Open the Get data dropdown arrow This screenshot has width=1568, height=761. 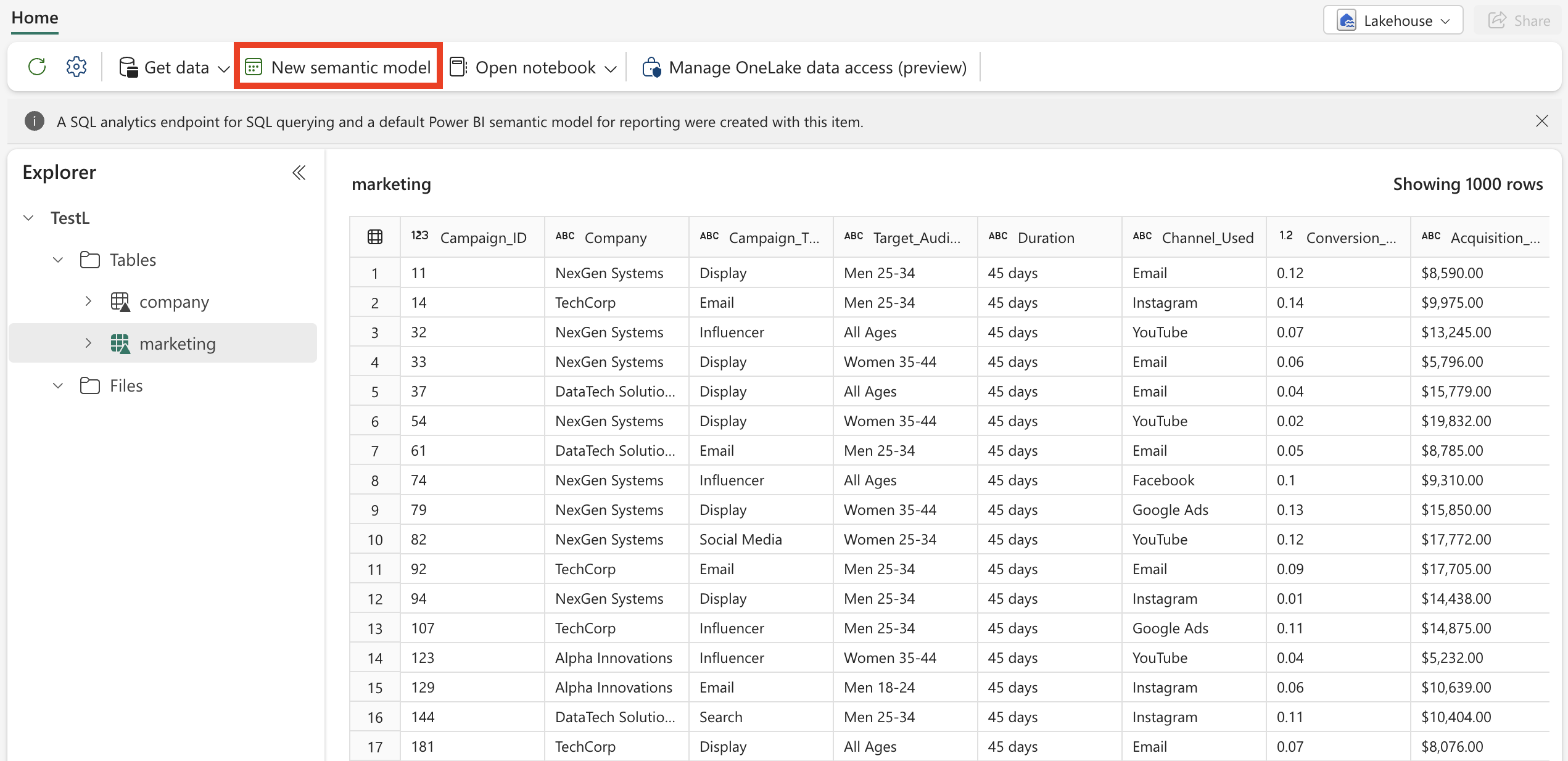(x=224, y=68)
